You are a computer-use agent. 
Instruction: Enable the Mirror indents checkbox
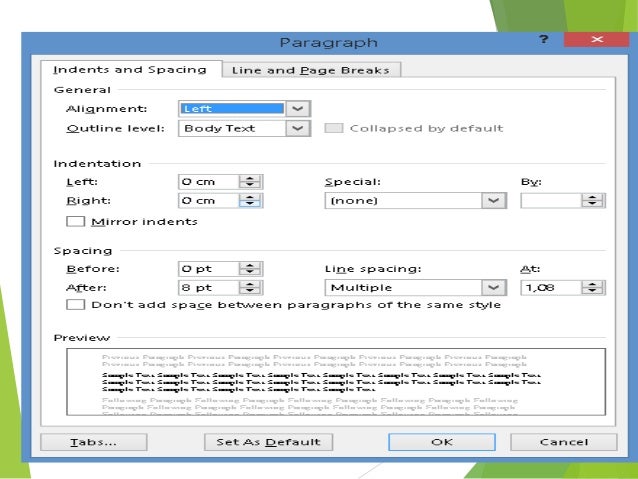(76, 221)
